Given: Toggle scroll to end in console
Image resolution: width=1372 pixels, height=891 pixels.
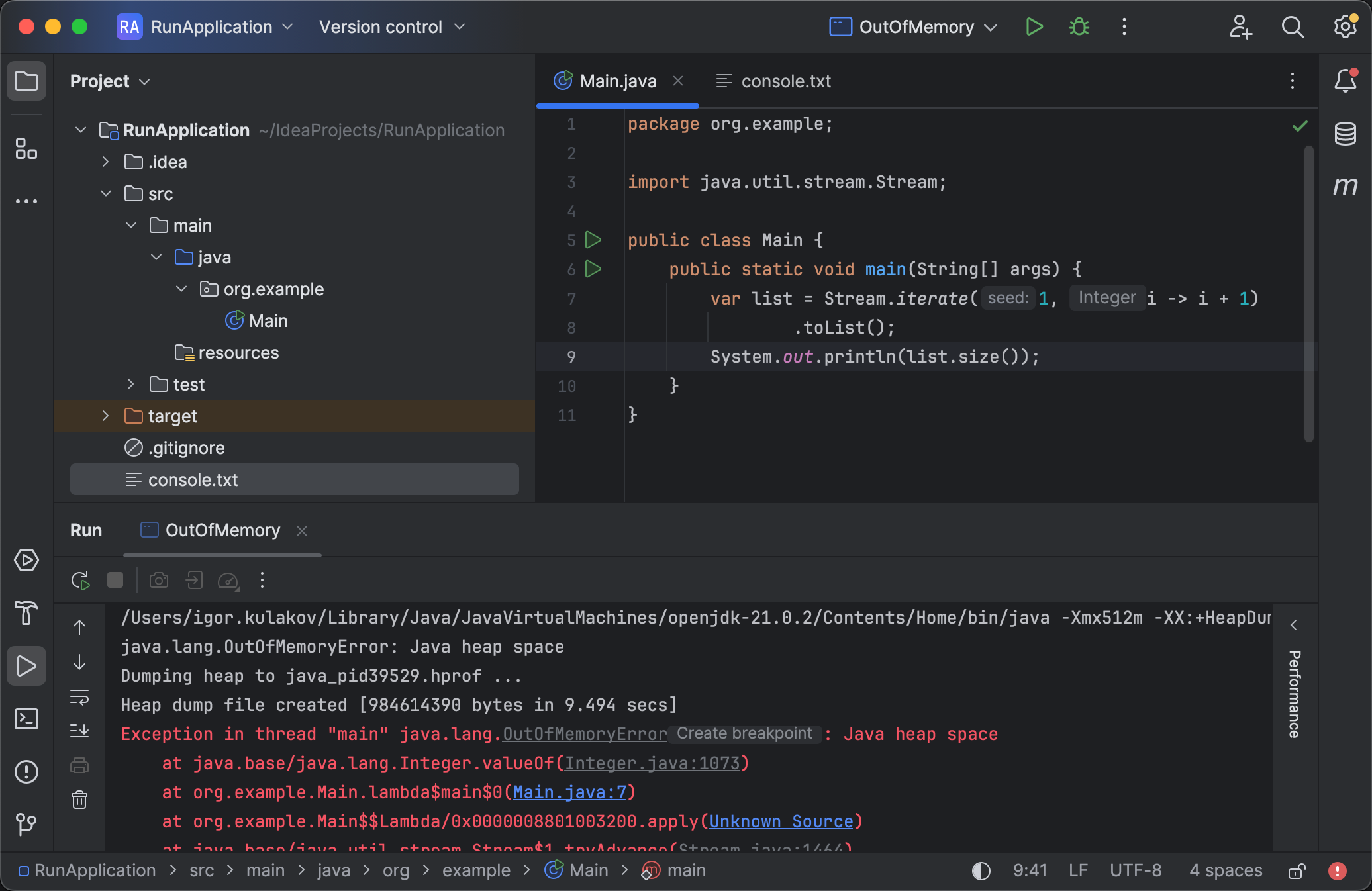Looking at the screenshot, I should tap(79, 731).
